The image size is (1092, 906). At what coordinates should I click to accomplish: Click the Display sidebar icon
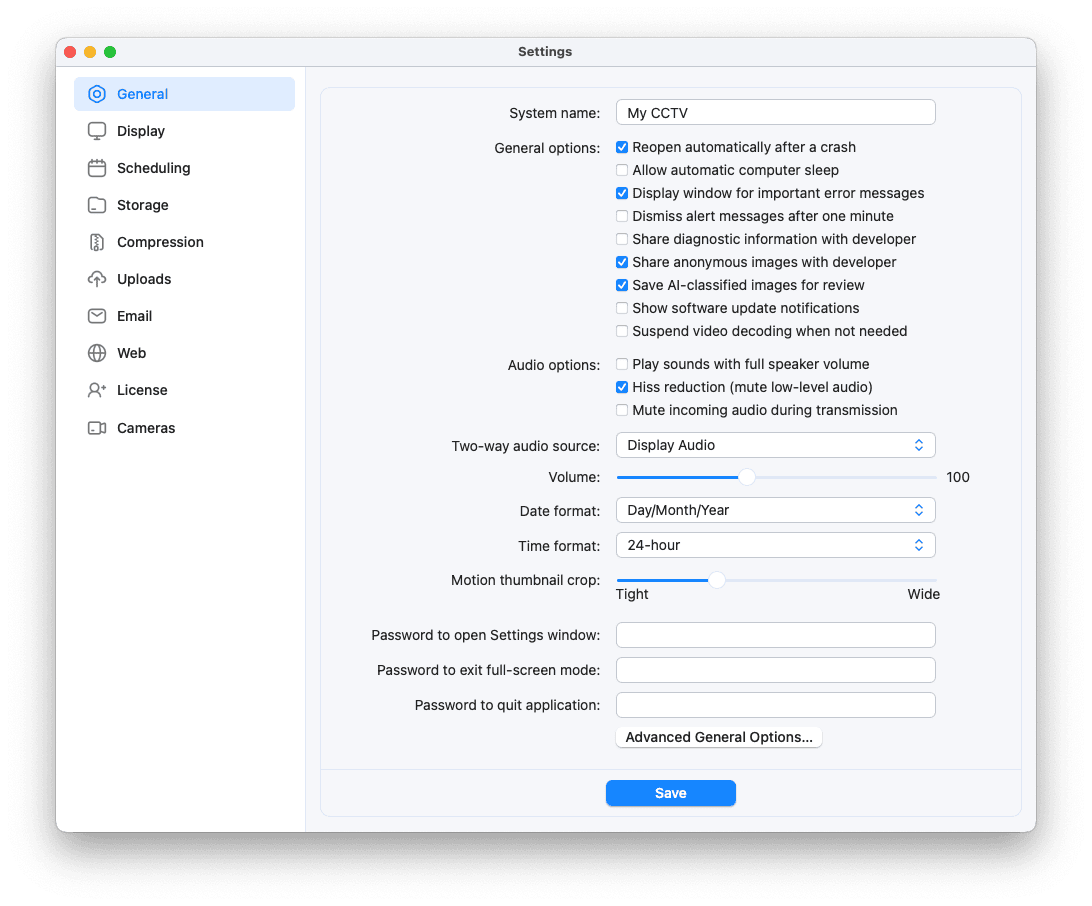96,131
